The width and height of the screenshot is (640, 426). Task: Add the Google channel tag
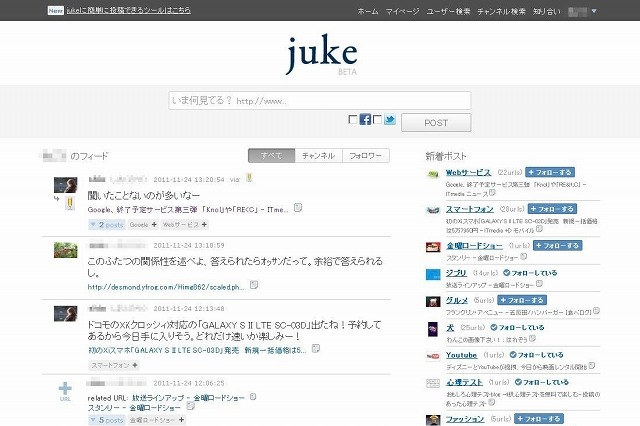[x=143, y=224]
